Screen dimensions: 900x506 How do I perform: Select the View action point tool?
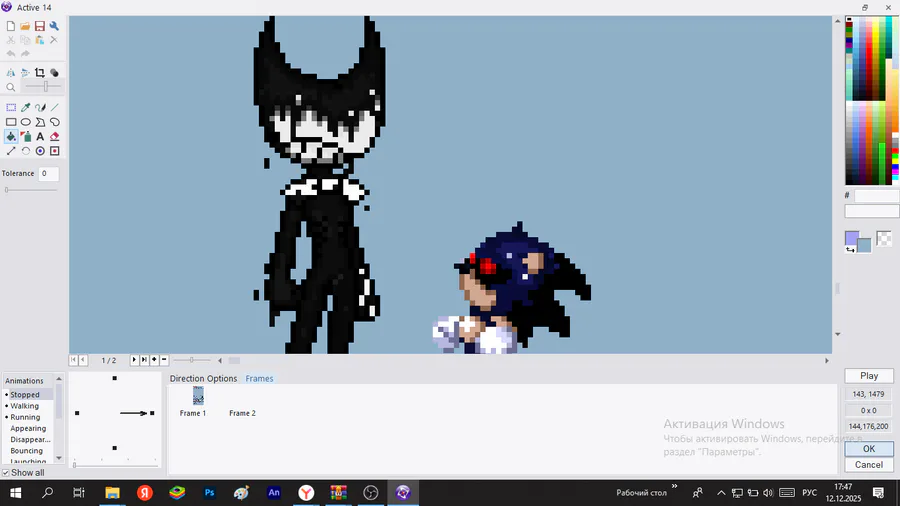[55, 151]
